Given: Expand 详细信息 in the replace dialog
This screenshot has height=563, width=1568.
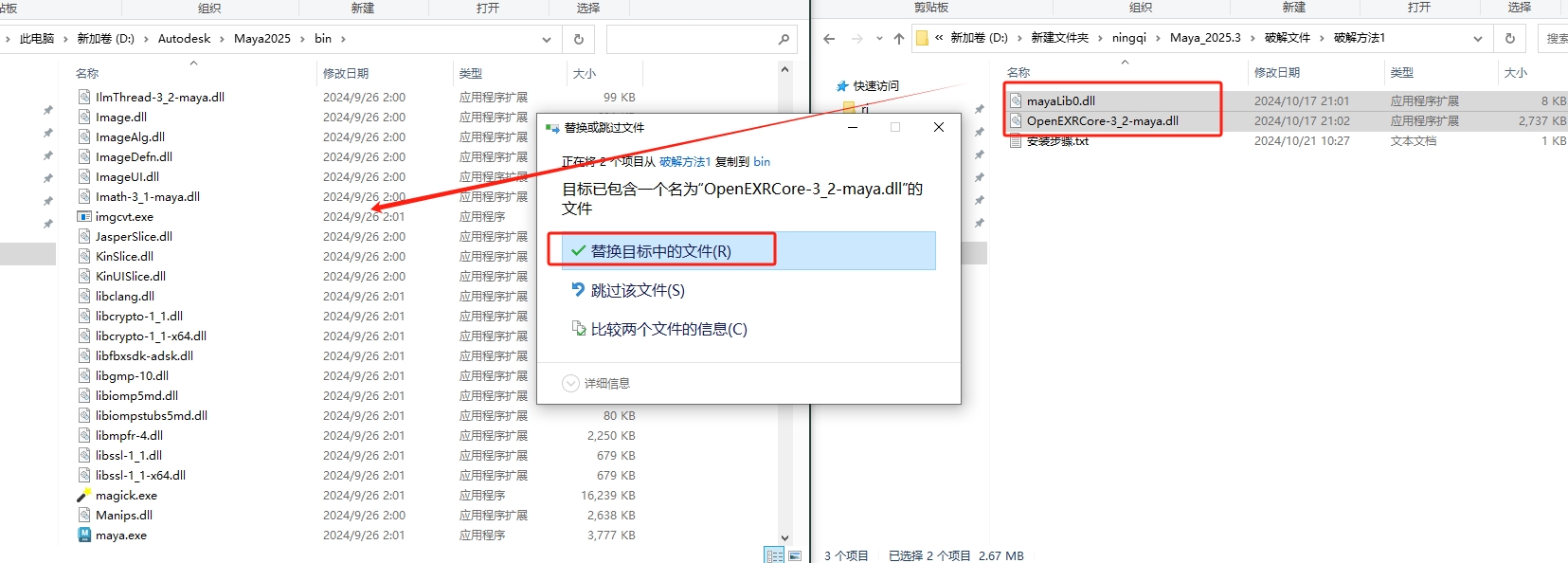Looking at the screenshot, I should tap(596, 383).
